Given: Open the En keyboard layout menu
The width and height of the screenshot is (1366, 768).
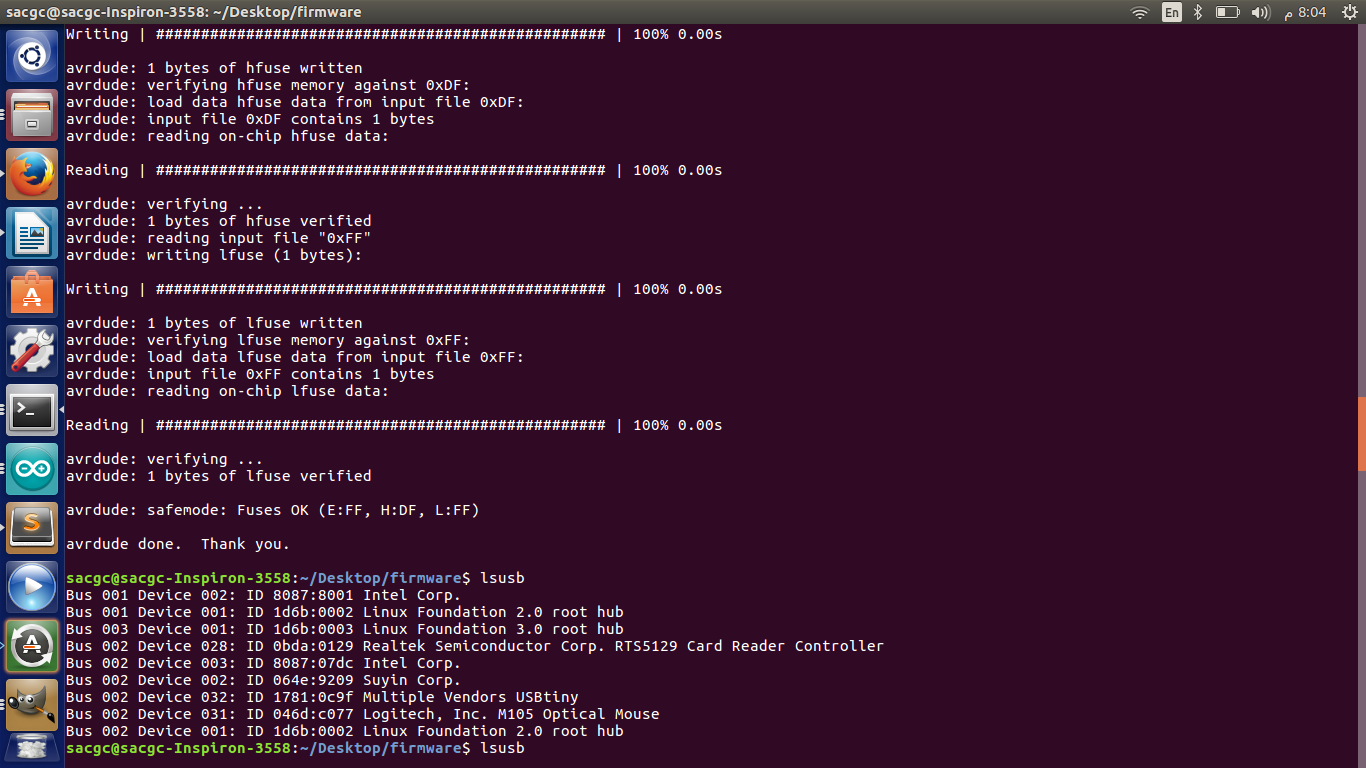Looking at the screenshot, I should click(1171, 12).
